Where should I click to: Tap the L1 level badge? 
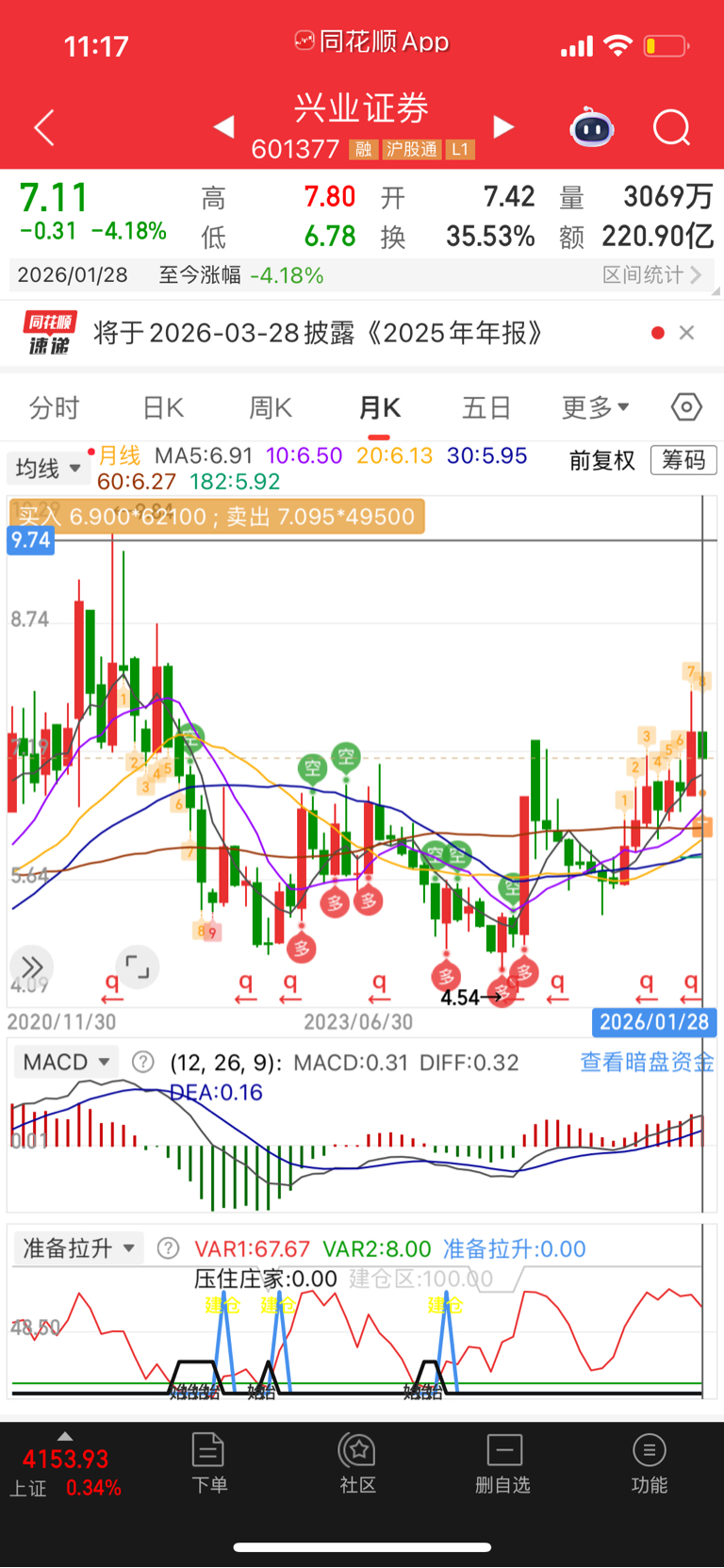459,150
